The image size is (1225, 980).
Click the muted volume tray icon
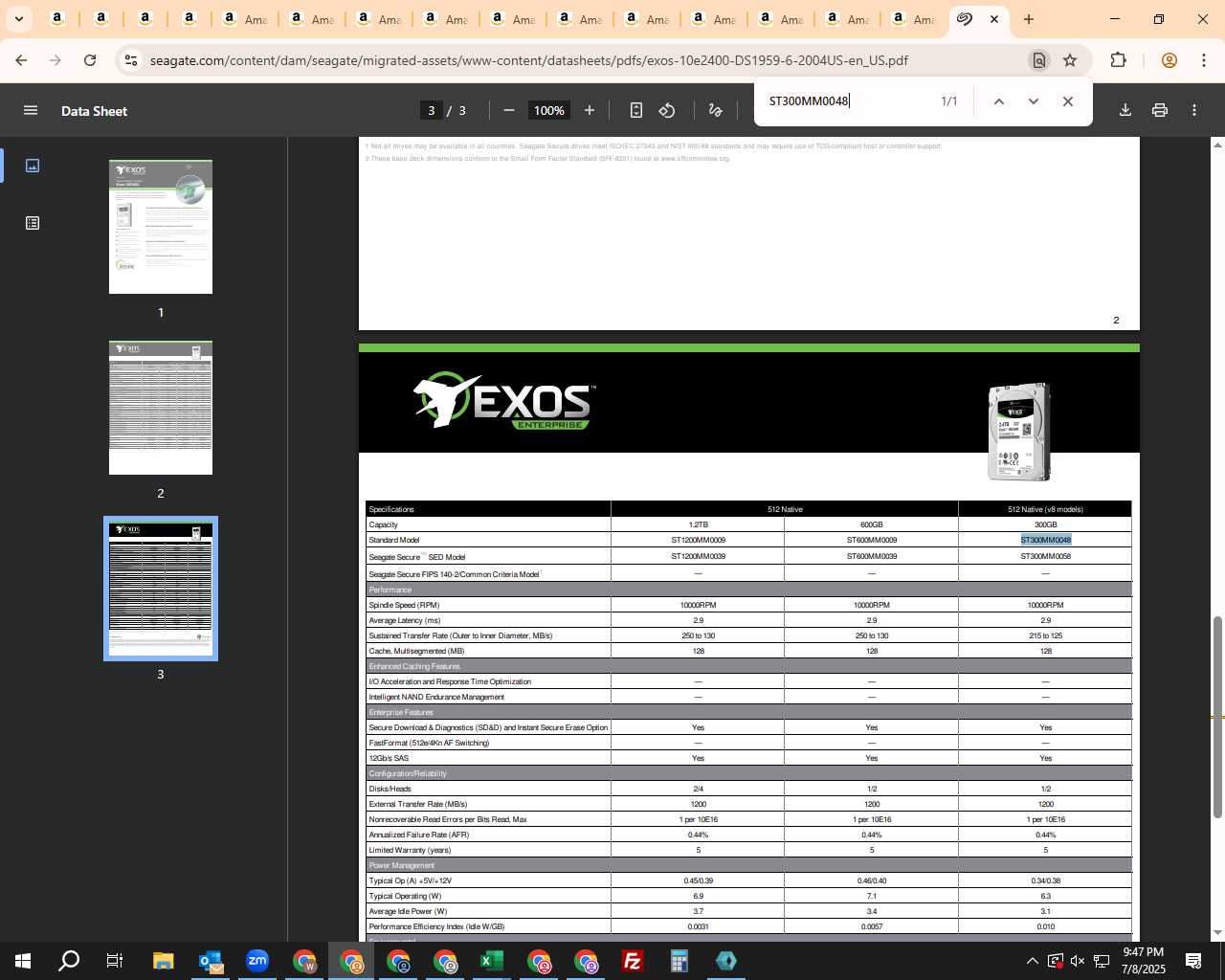(x=1078, y=961)
